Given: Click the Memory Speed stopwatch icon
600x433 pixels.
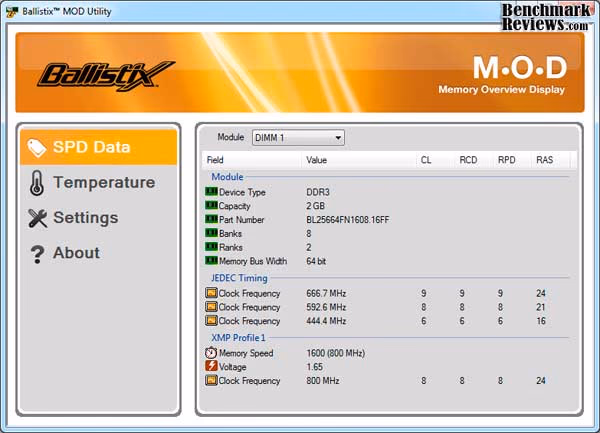Looking at the screenshot, I should coord(211,352).
